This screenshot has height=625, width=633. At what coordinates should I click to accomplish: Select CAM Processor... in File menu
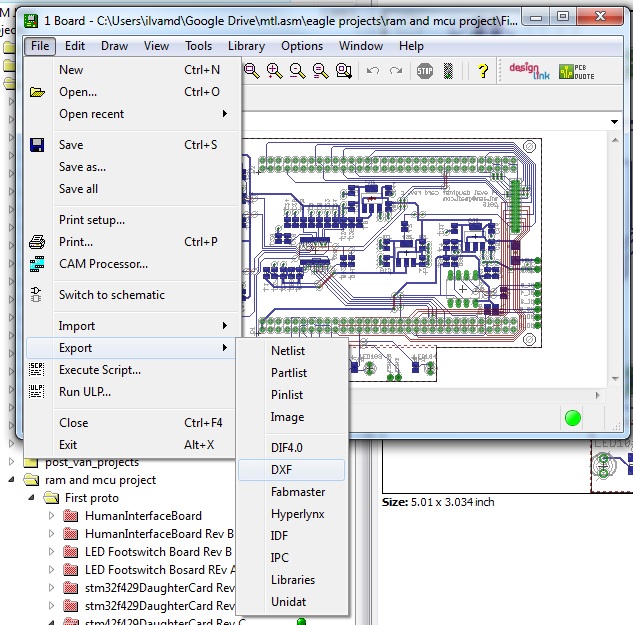pos(103,264)
